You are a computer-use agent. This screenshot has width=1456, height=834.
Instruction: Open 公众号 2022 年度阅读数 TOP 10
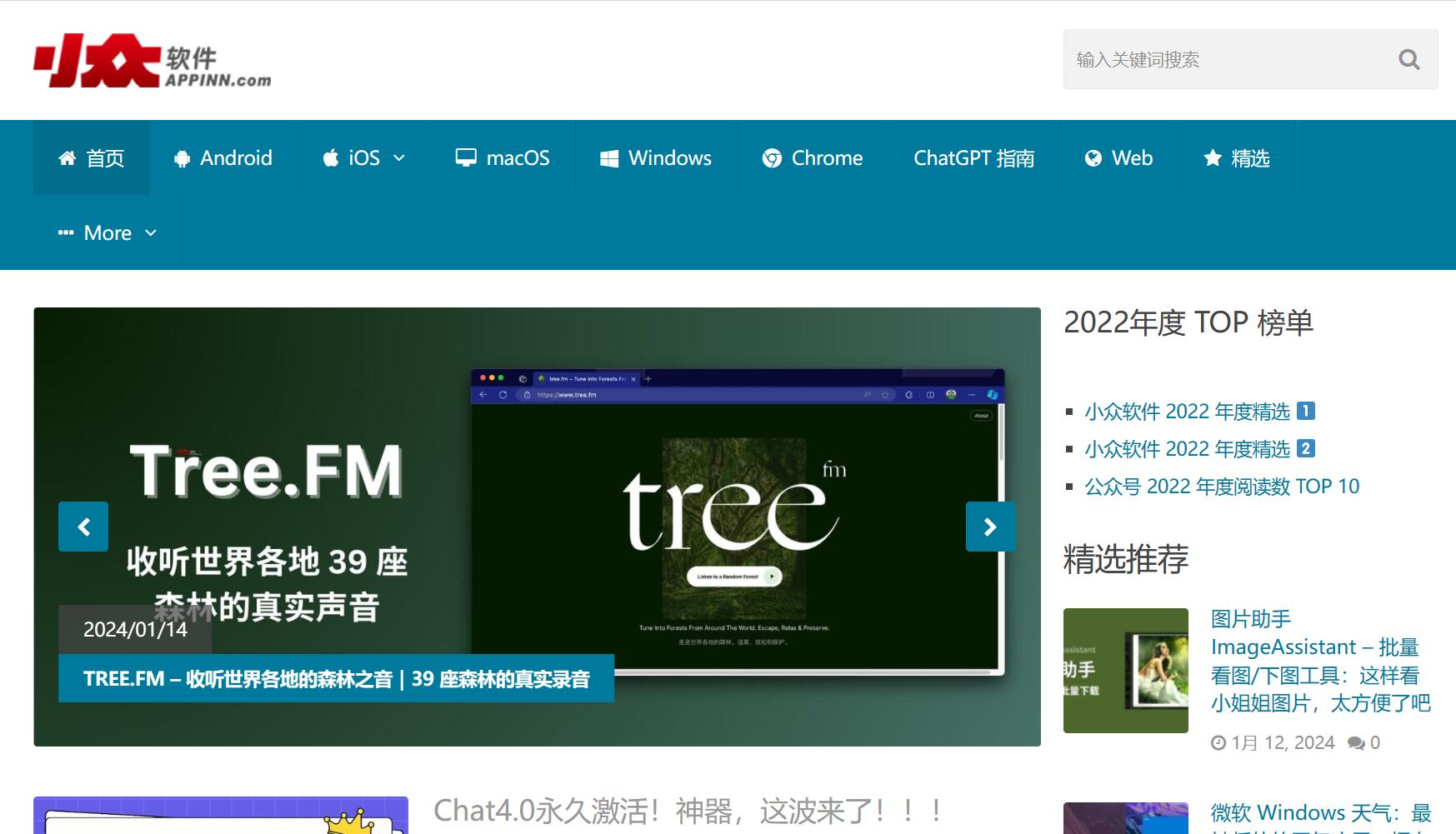click(1222, 487)
